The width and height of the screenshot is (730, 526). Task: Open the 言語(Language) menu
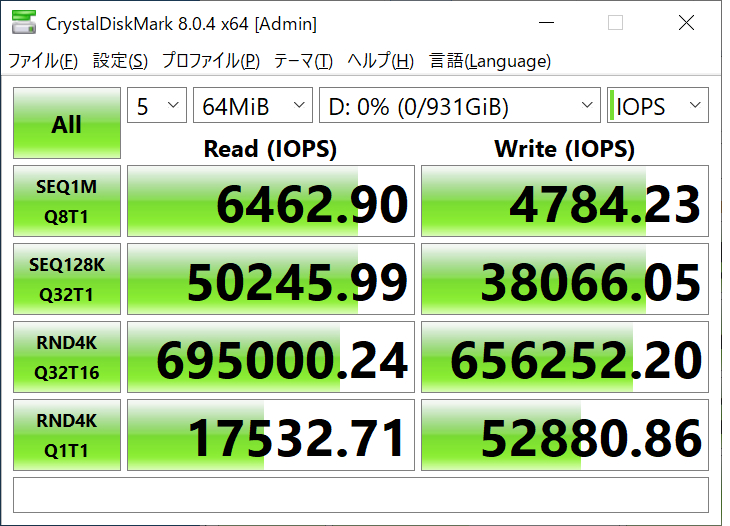pos(490,61)
